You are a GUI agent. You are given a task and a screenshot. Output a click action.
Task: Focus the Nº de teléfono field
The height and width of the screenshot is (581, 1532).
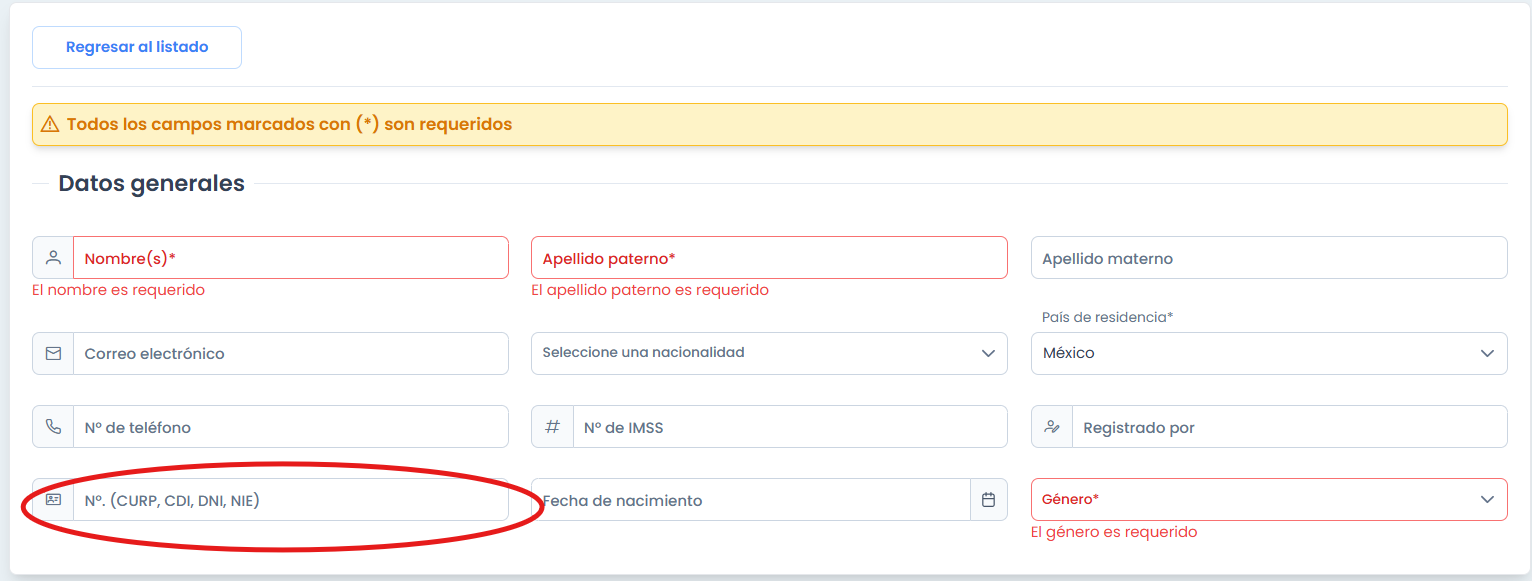tap(290, 427)
